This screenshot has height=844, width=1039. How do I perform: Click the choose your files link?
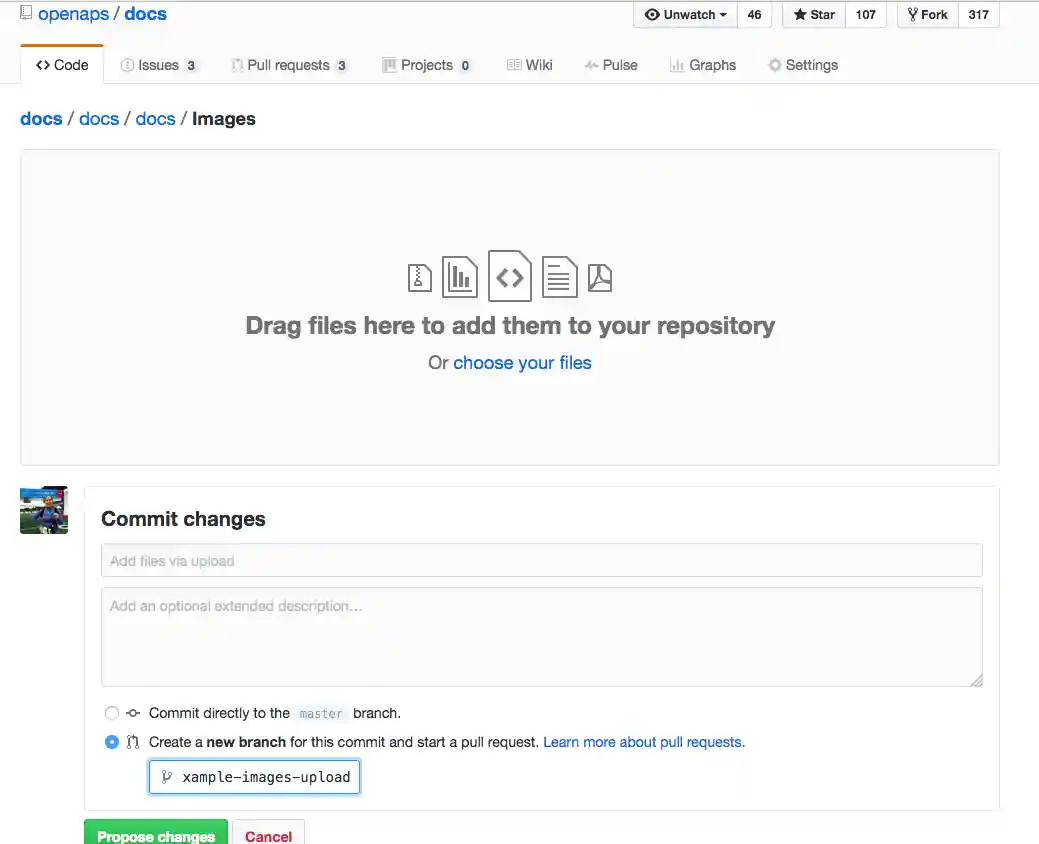(522, 362)
